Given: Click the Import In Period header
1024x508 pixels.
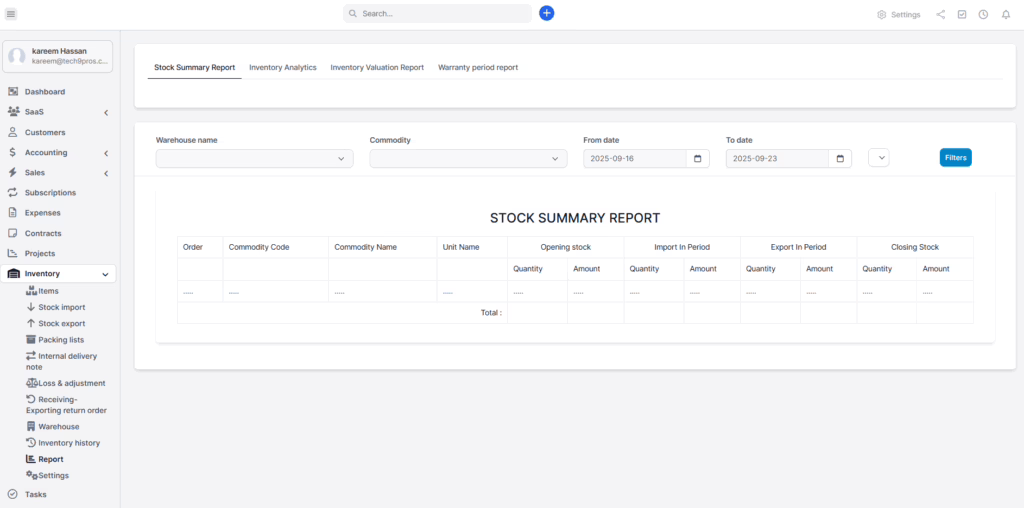Looking at the screenshot, I should 682,247.
